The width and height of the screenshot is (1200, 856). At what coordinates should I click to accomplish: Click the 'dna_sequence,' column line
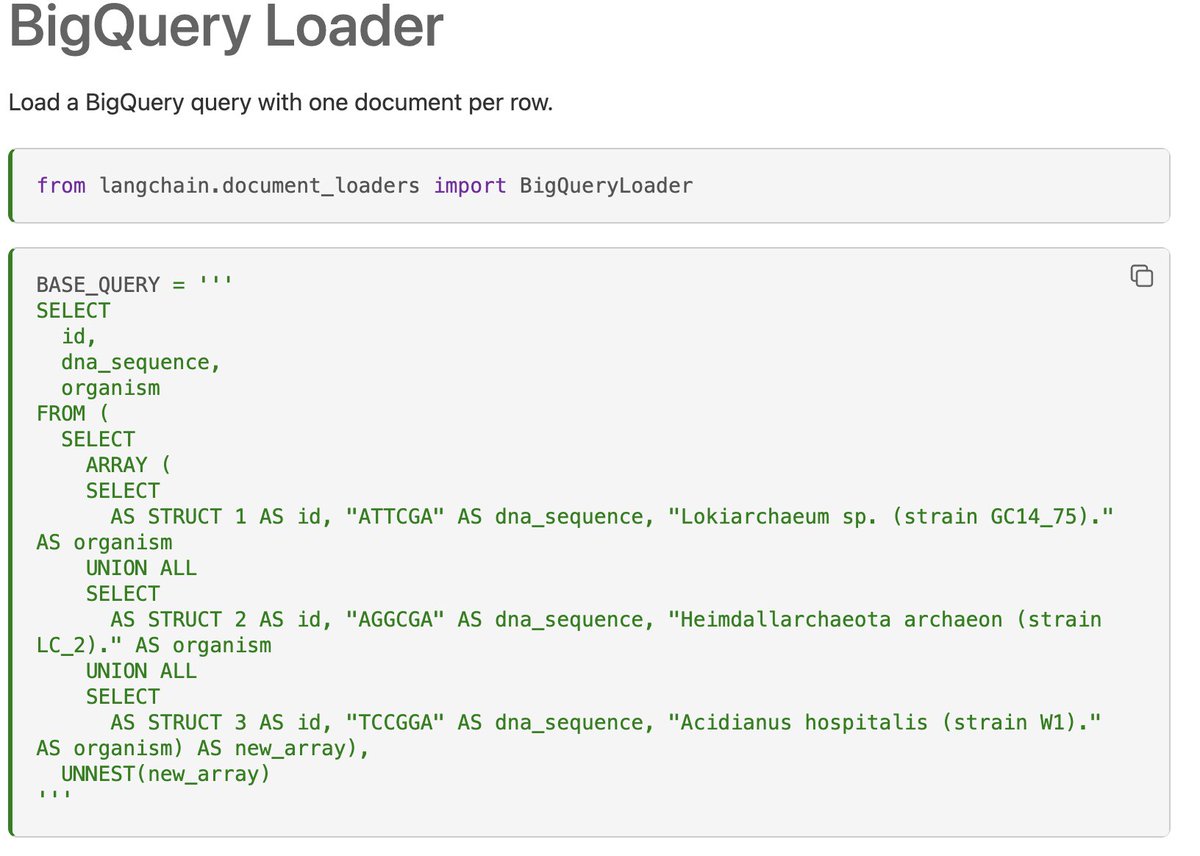(141, 362)
